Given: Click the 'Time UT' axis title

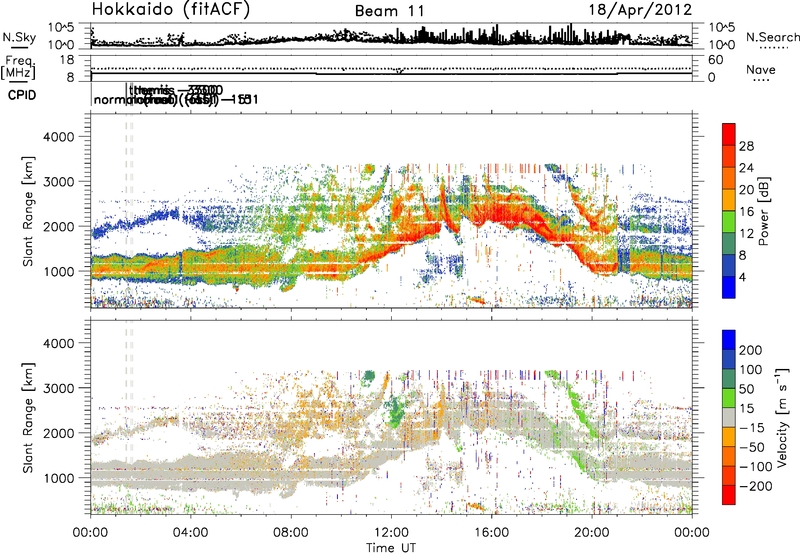Looking at the screenshot, I should (391, 548).
